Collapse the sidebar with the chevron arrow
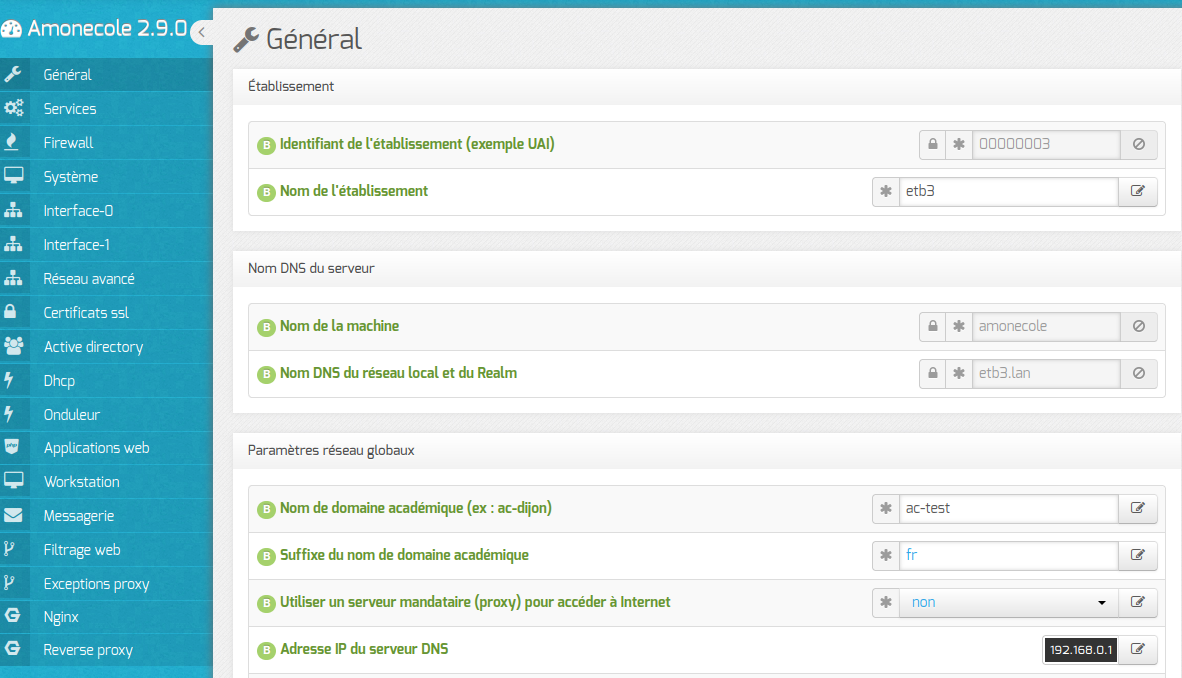 201,32
